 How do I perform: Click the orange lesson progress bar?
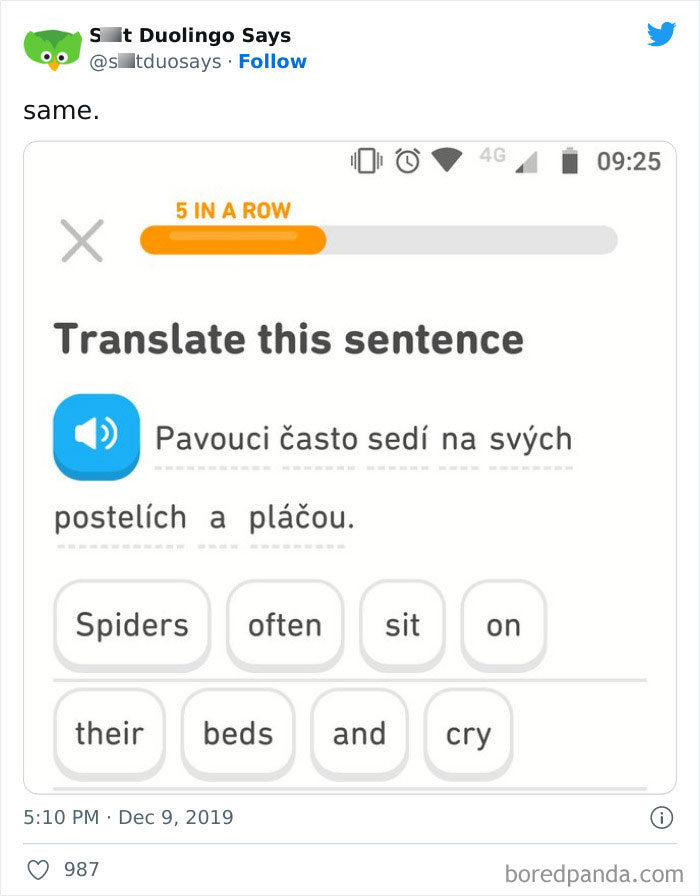coord(232,240)
